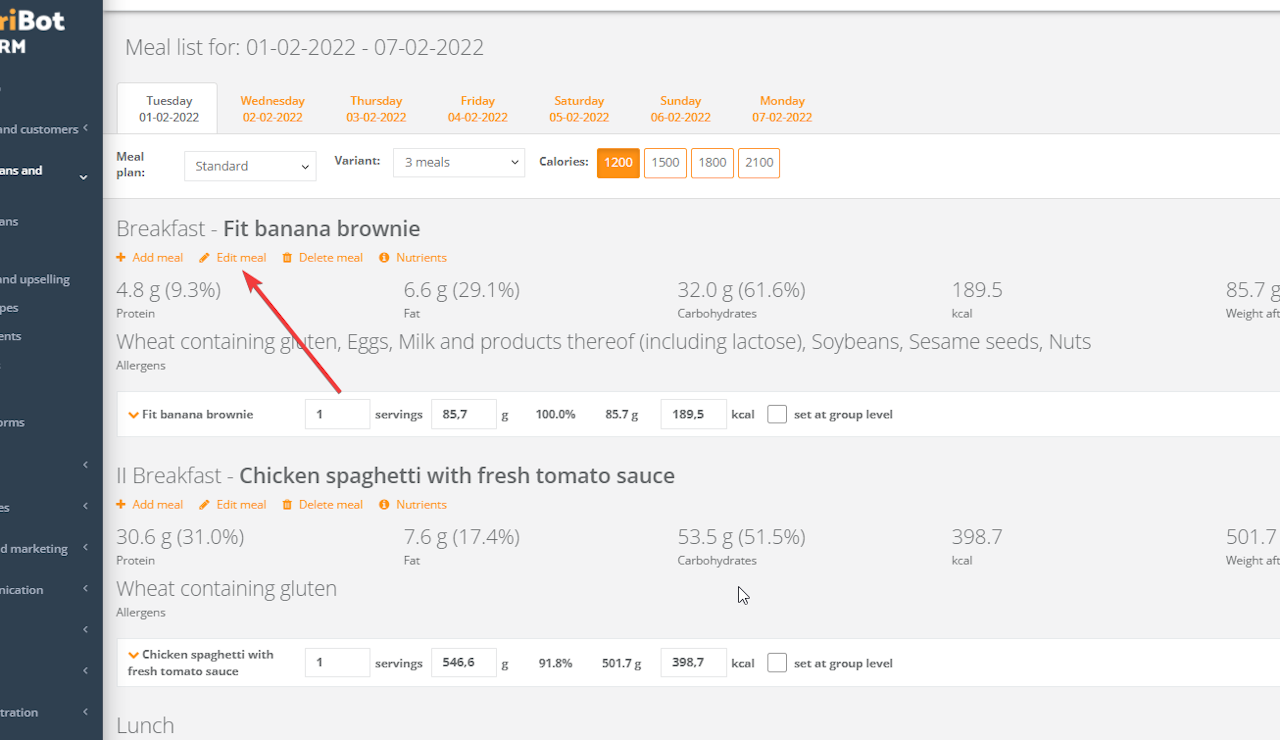Click the pencil icon for Breakfast Edit meal

click(x=204, y=258)
